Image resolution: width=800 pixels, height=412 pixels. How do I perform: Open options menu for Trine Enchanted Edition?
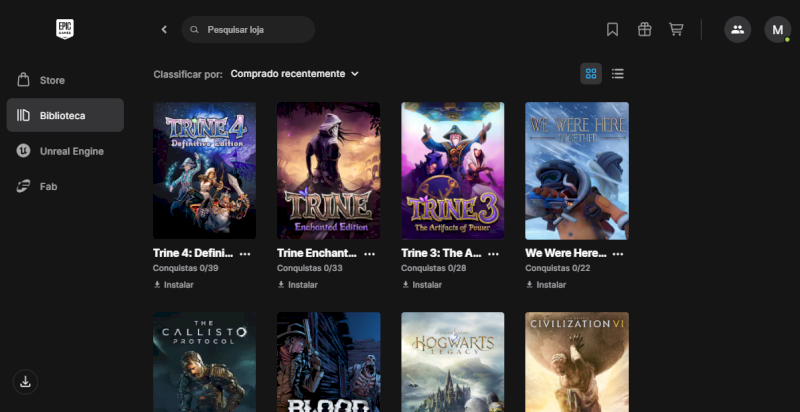[369, 253]
